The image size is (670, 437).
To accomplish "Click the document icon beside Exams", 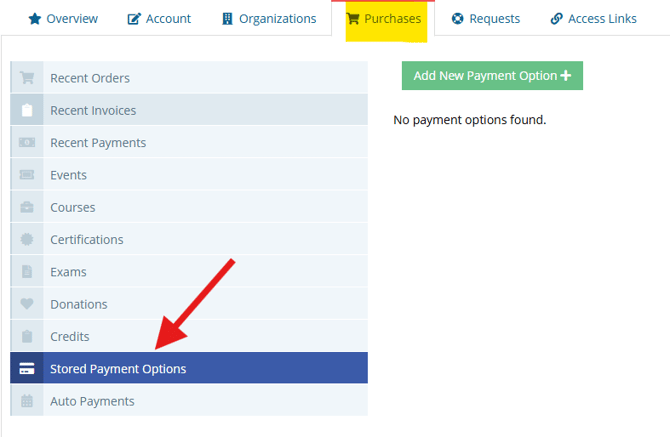I will 27,272.
